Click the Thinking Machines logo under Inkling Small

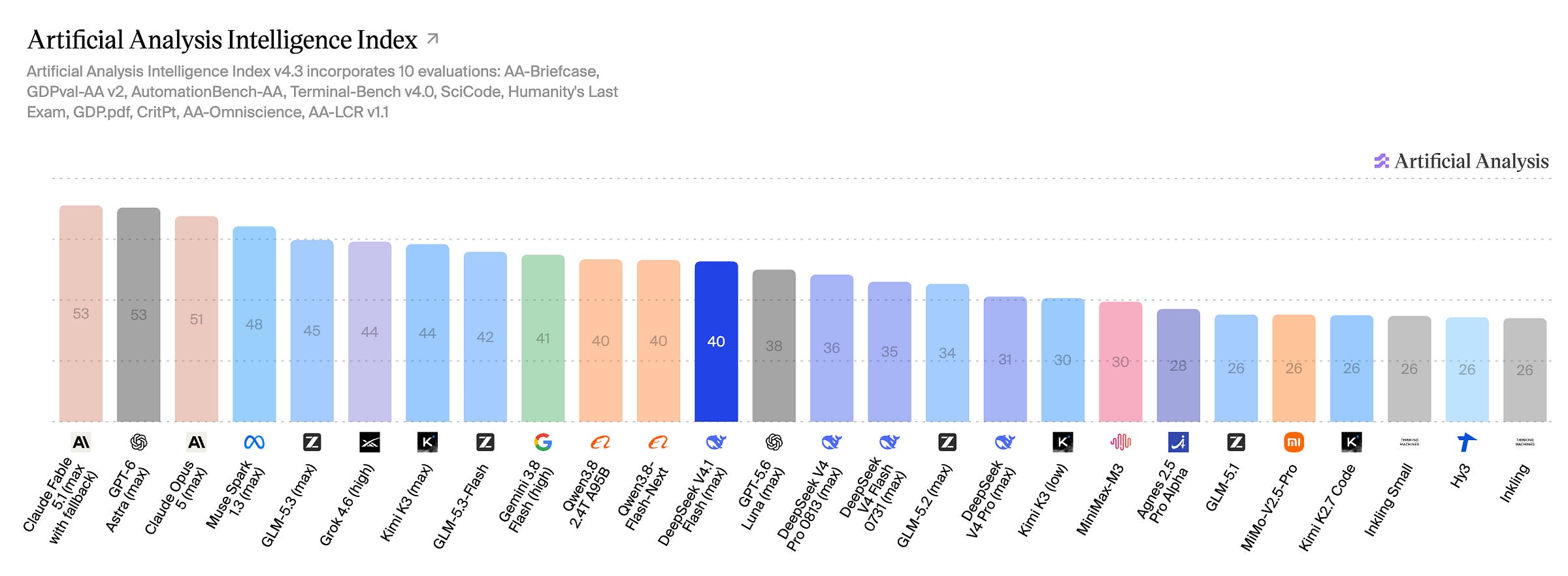click(1409, 443)
